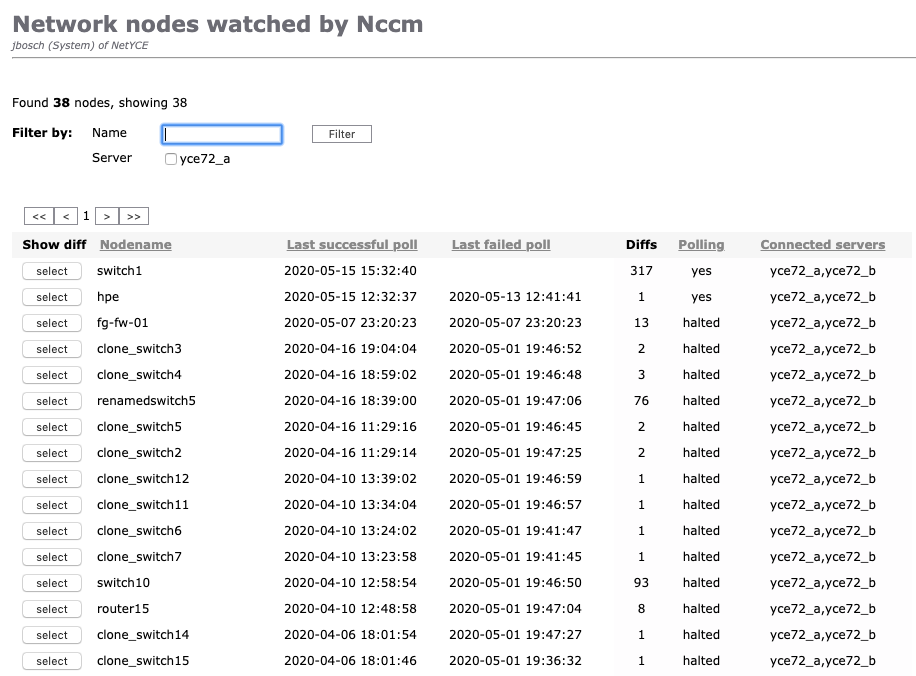Go to previous page with < button
916x676 pixels.
coord(66,216)
